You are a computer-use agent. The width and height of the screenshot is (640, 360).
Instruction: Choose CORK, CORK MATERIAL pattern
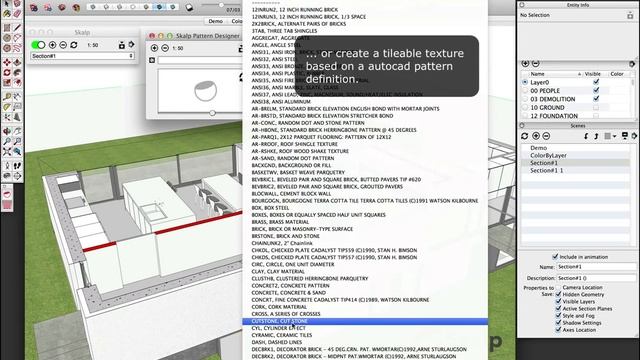(x=279, y=307)
